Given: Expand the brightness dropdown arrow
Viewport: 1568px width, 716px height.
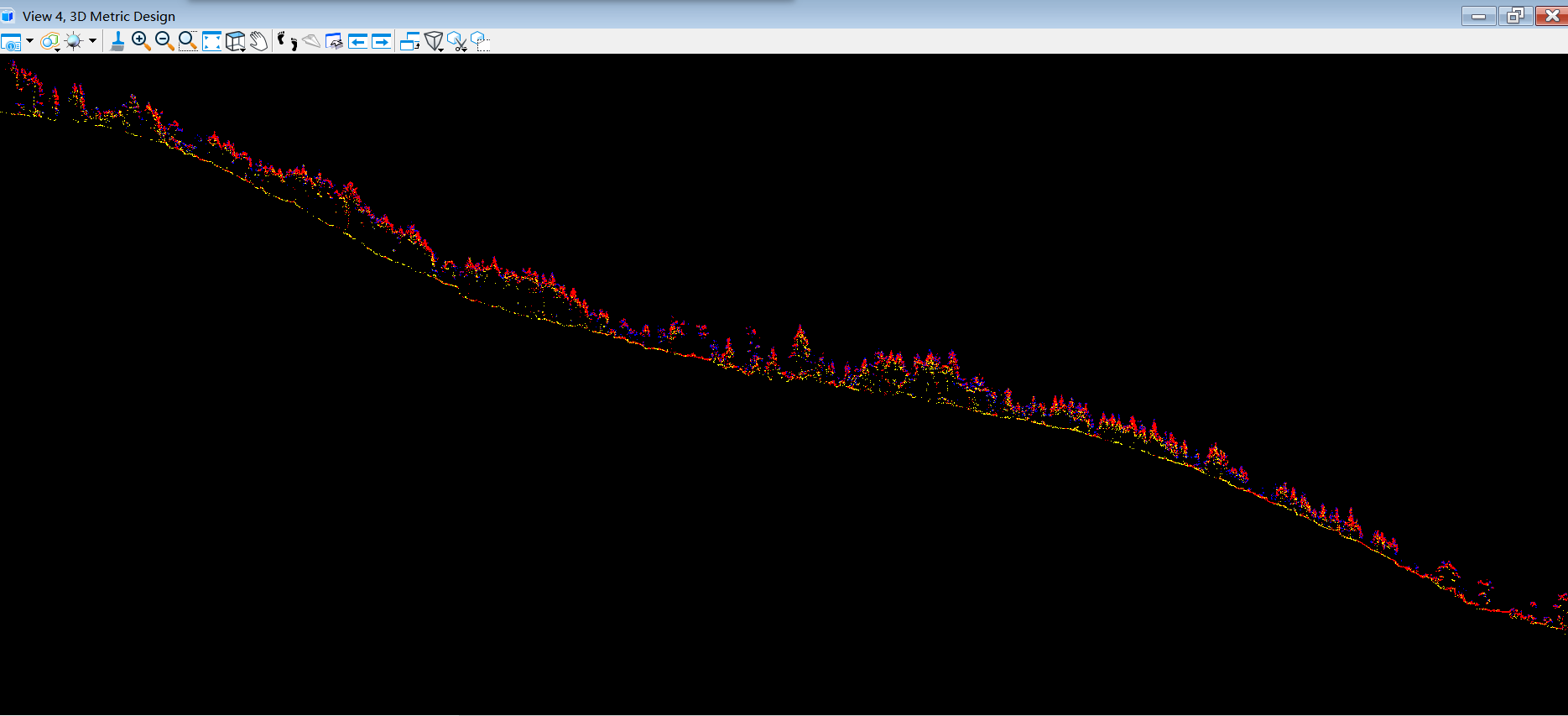Looking at the screenshot, I should (x=92, y=40).
